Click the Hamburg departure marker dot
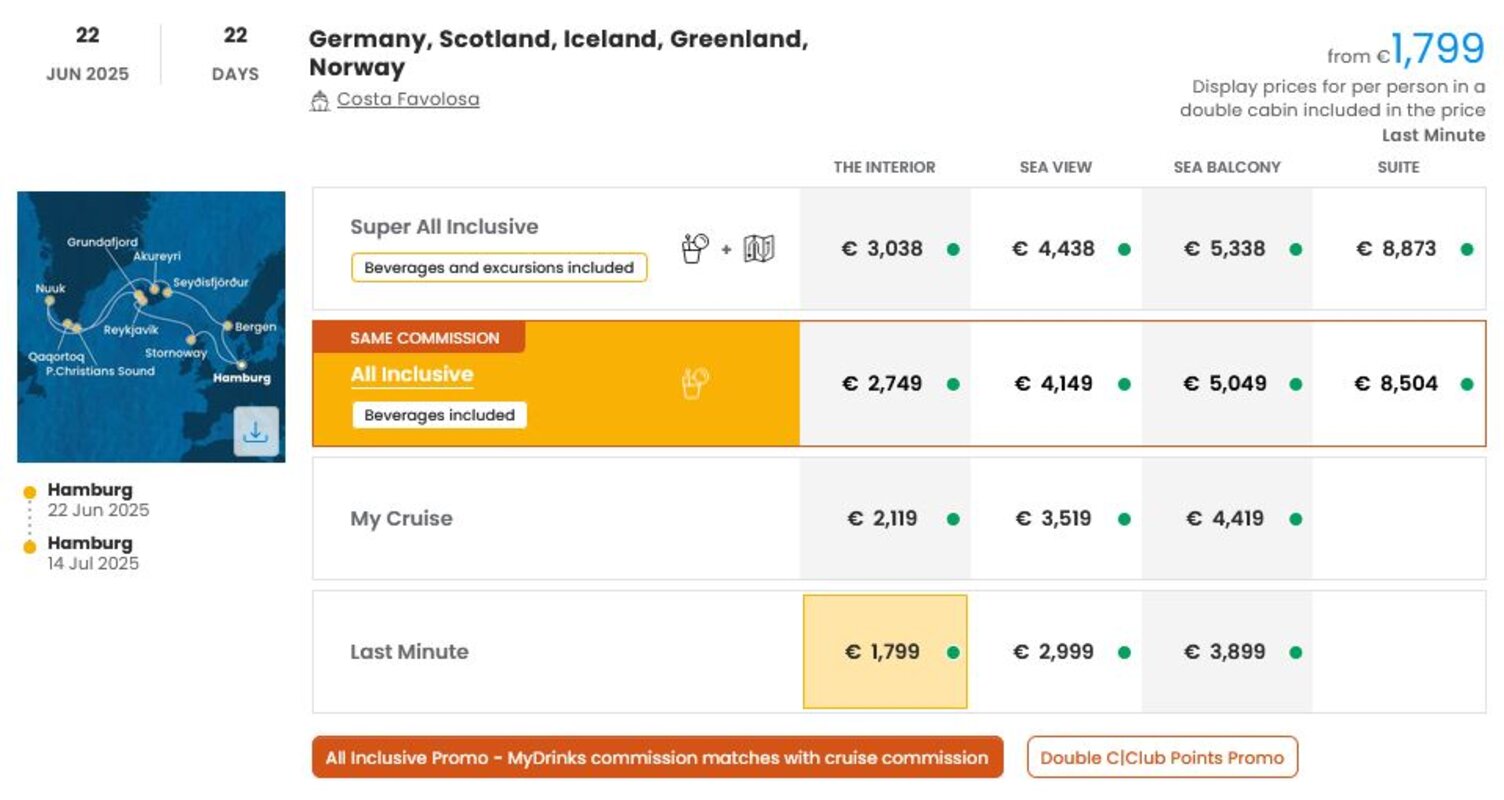The image size is (1504, 800). click(x=30, y=492)
